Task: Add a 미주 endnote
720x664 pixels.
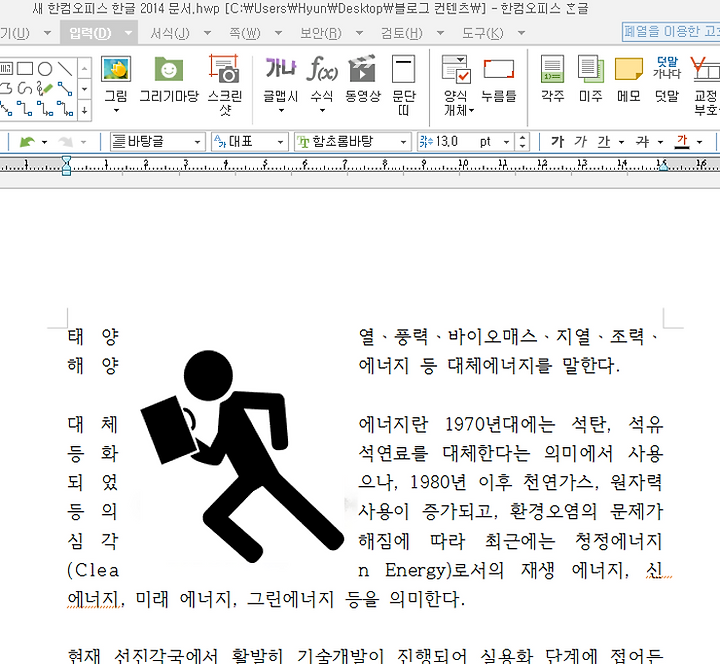Action: point(591,78)
